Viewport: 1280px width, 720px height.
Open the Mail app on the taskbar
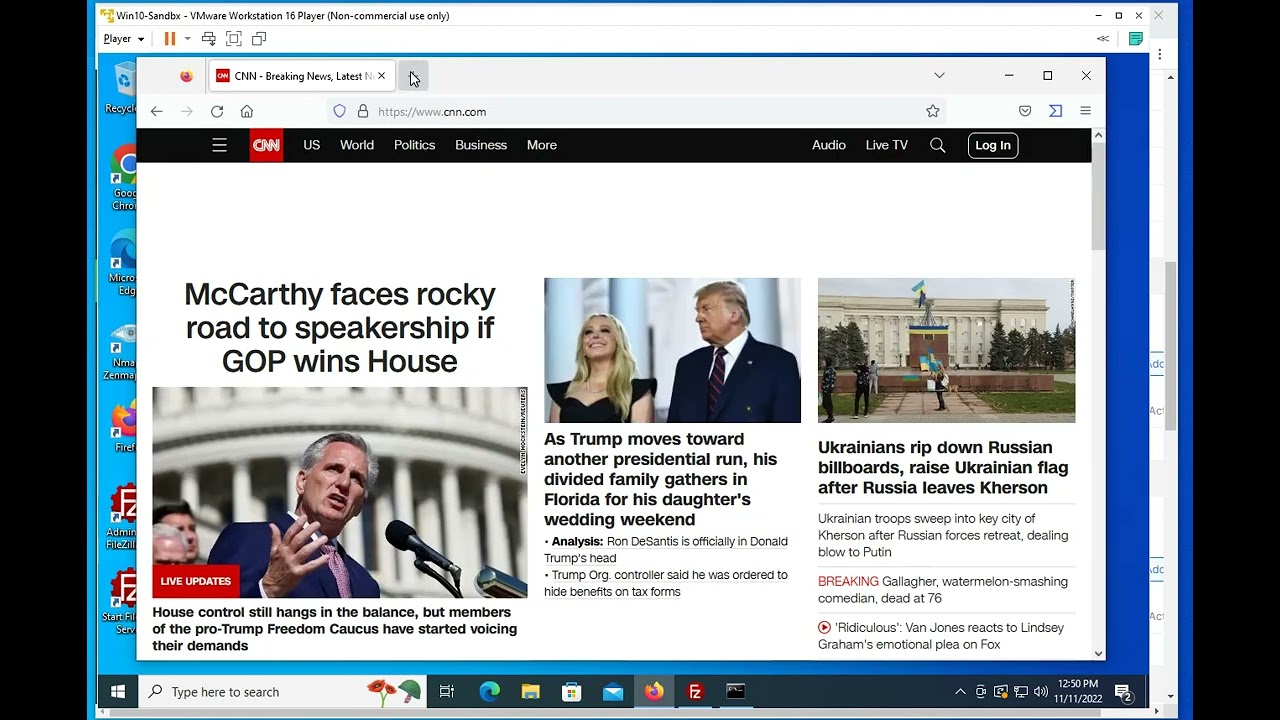click(613, 692)
